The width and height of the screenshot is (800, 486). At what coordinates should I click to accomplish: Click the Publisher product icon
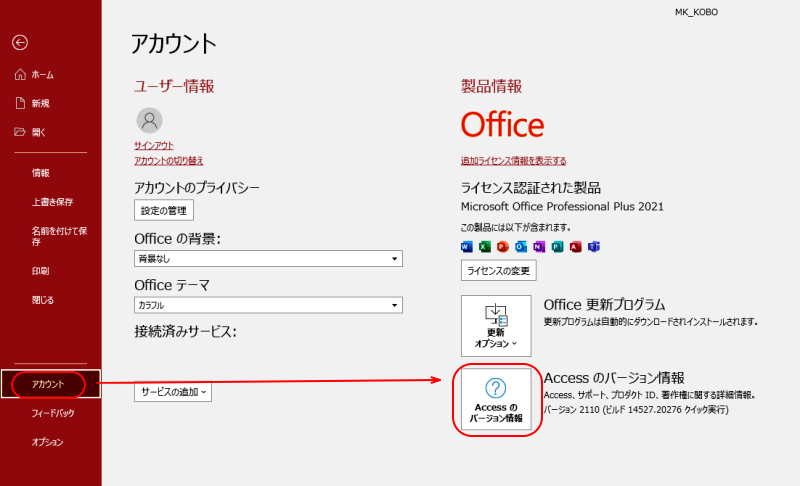click(x=557, y=247)
